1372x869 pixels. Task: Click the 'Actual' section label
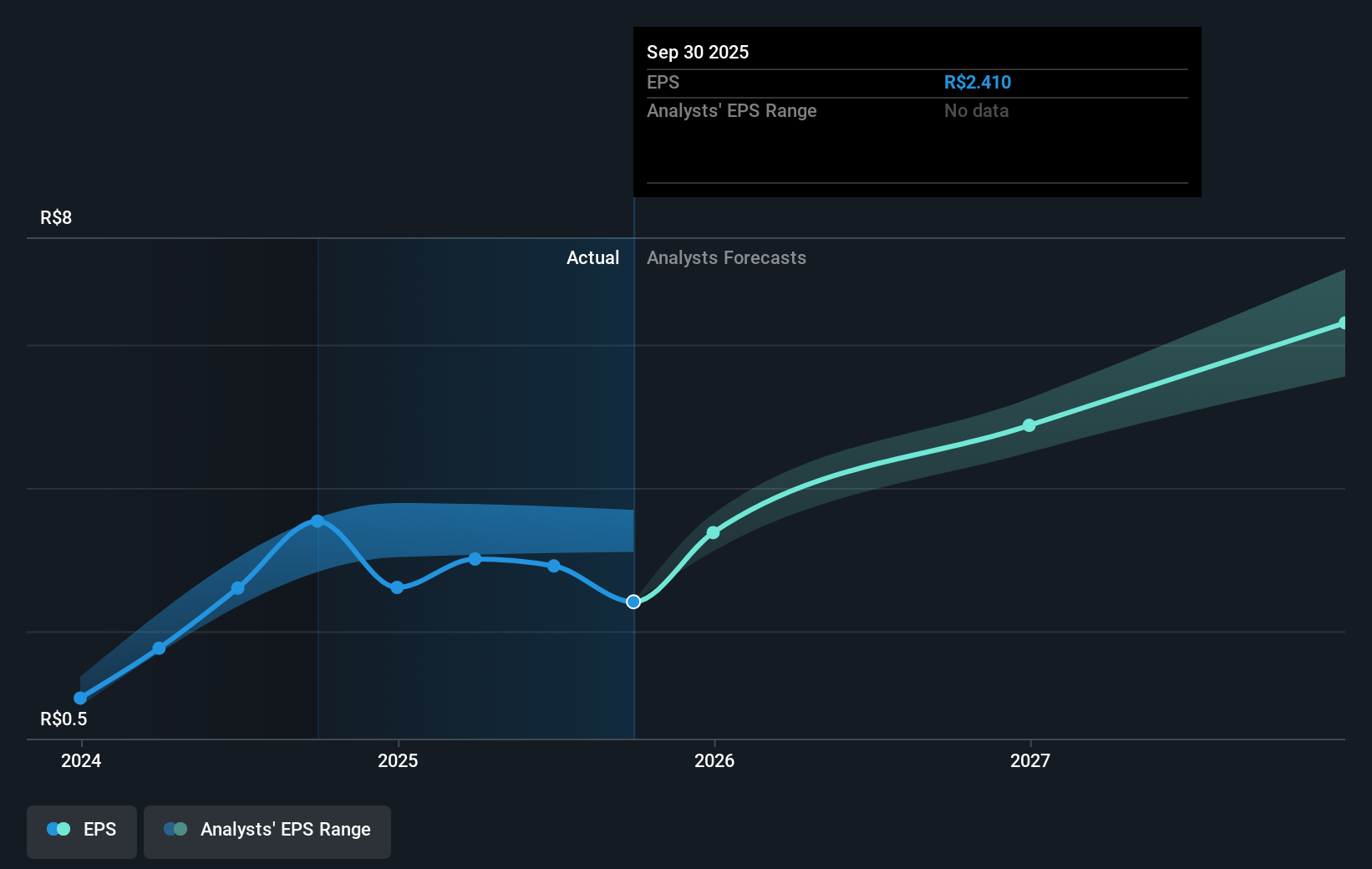point(593,257)
